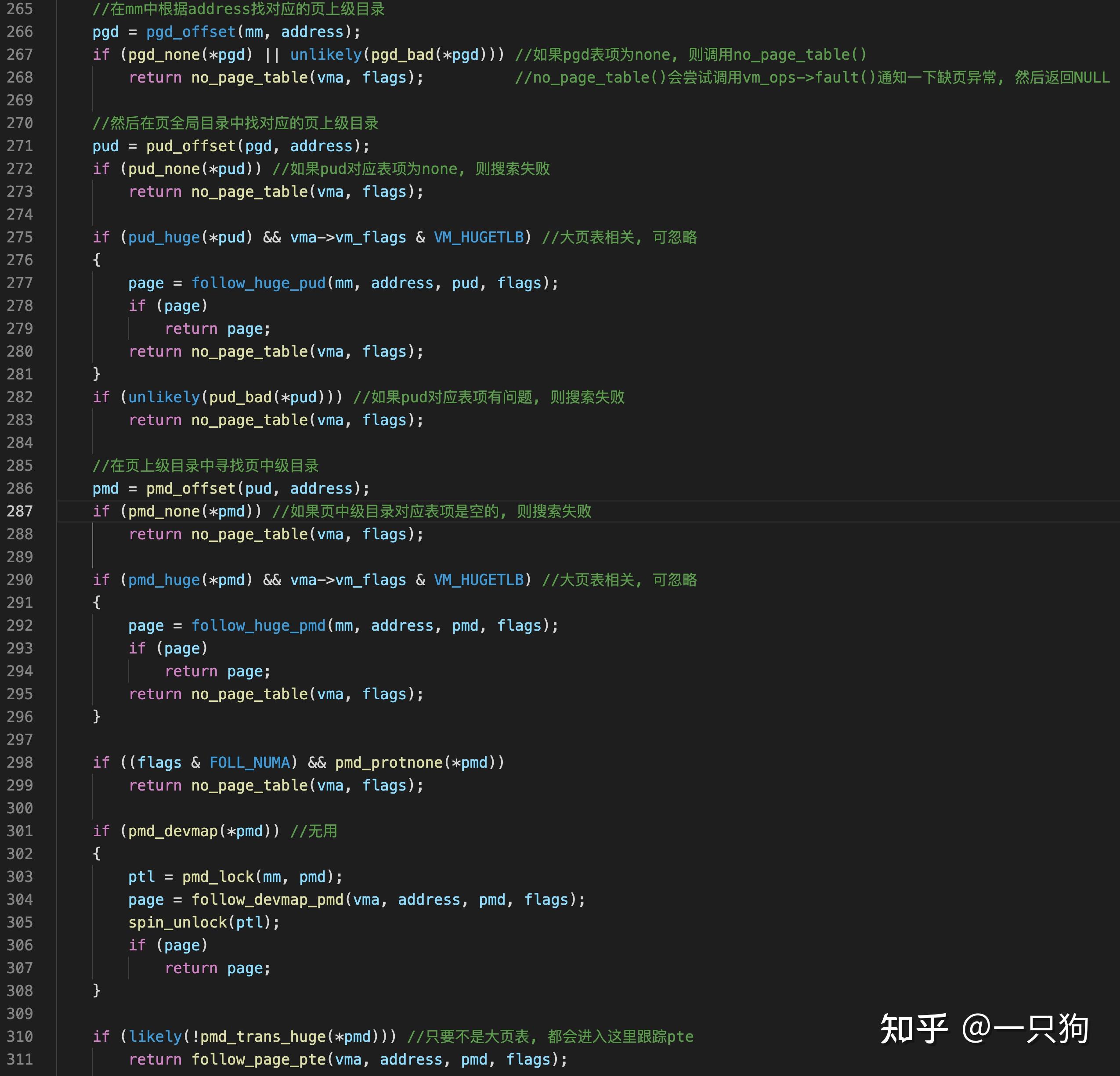
Task: Click the VM_HUGETLB constant on line 275
Action: (480, 237)
